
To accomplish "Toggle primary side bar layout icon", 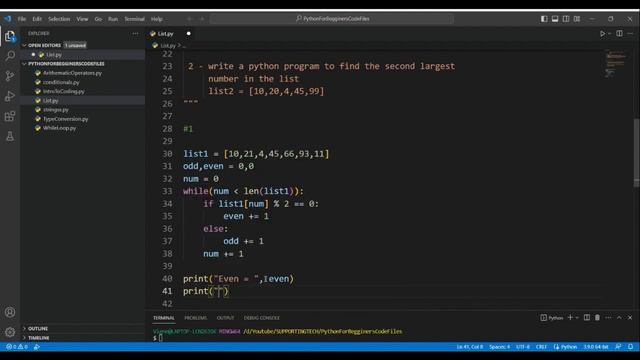I will coord(544,19).
